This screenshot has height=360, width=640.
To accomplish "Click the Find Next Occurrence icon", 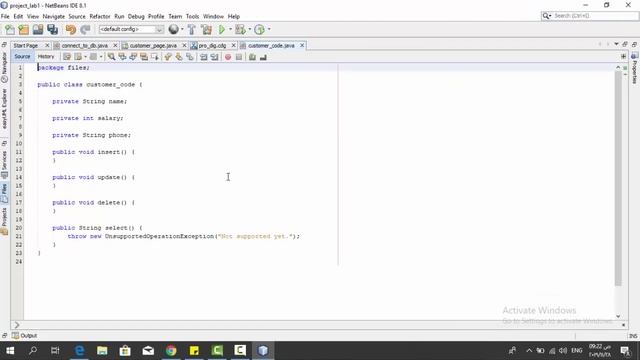I will [133, 57].
